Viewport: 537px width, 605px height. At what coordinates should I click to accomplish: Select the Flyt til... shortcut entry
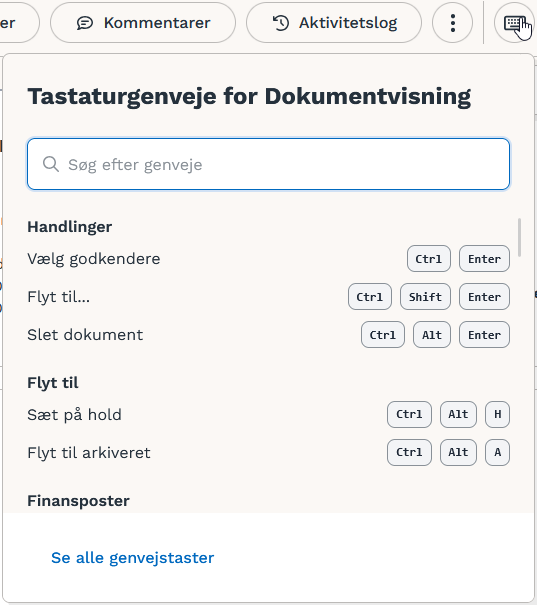[x=268, y=297]
